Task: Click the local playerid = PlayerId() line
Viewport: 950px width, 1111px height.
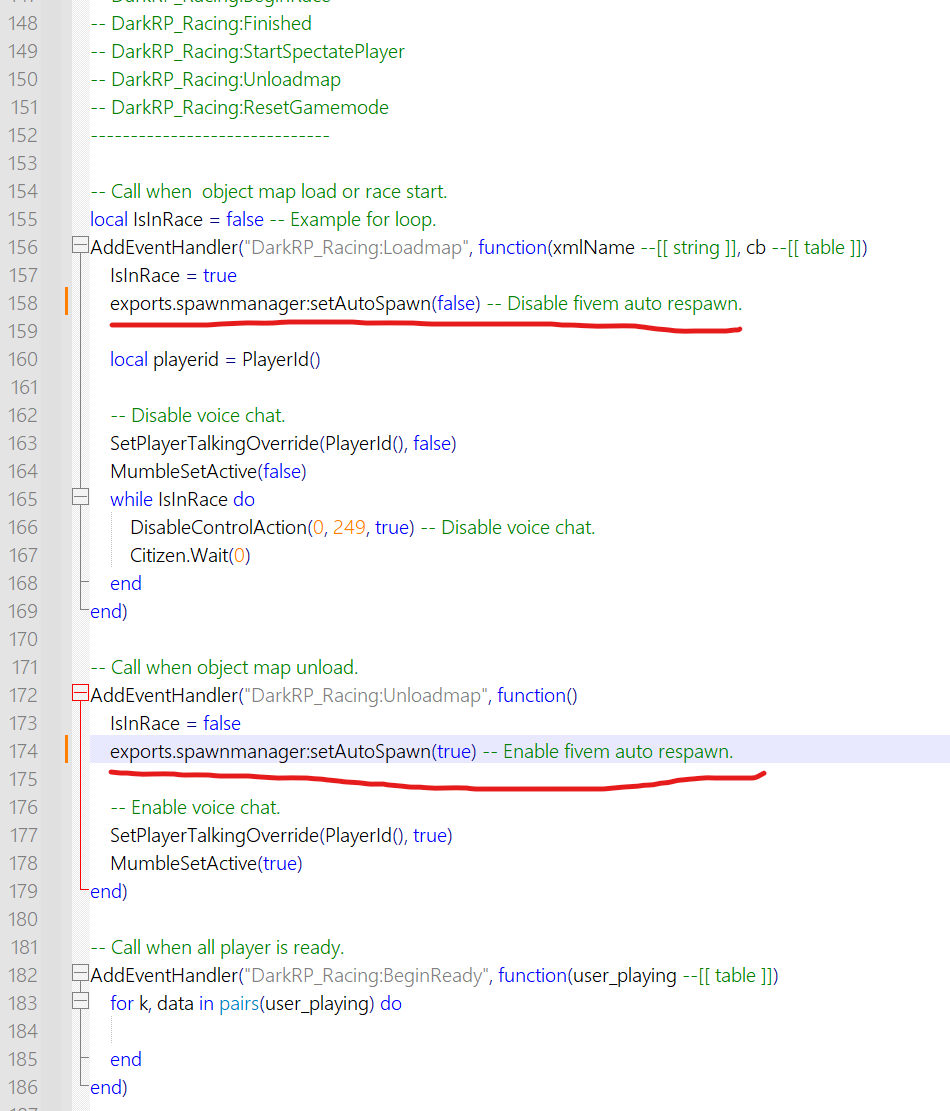Action: [215, 359]
